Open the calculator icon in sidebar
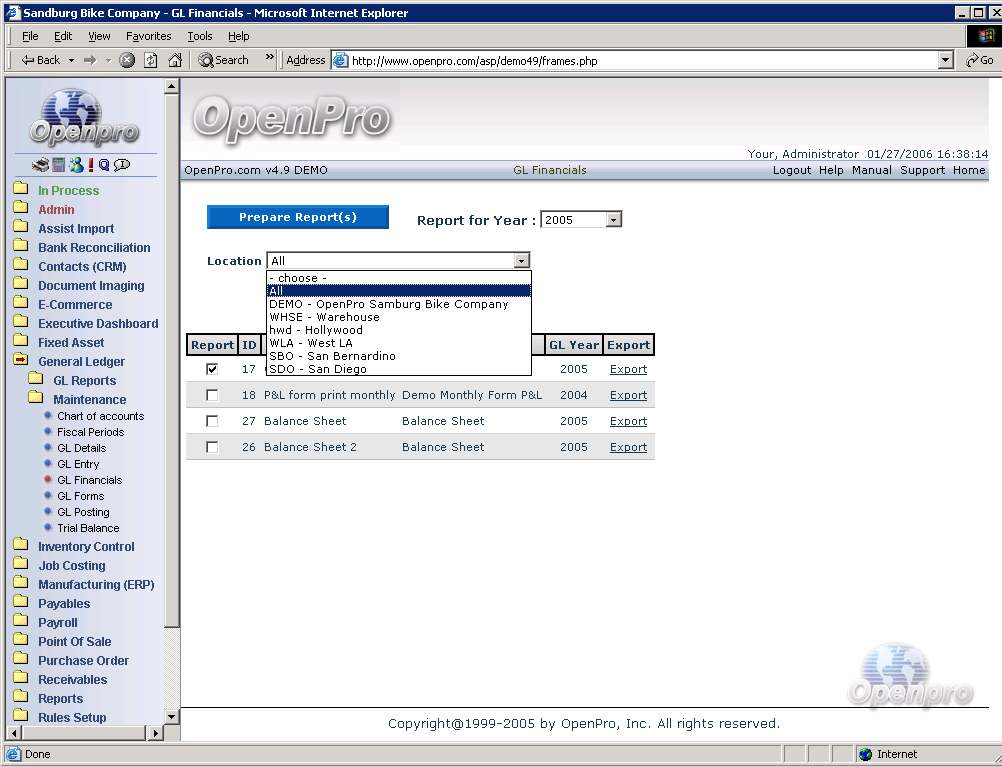Viewport: 1002px width, 767px height. tap(59, 165)
